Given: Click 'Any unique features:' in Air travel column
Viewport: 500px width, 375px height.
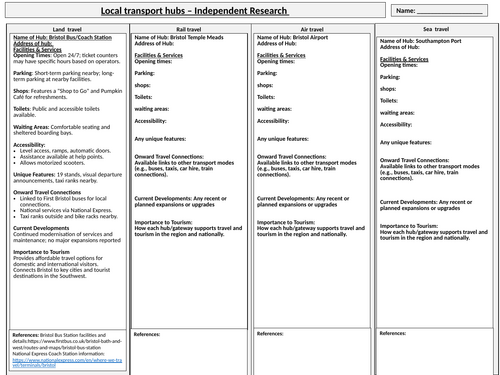Looking at the screenshot, I should tap(283, 139).
